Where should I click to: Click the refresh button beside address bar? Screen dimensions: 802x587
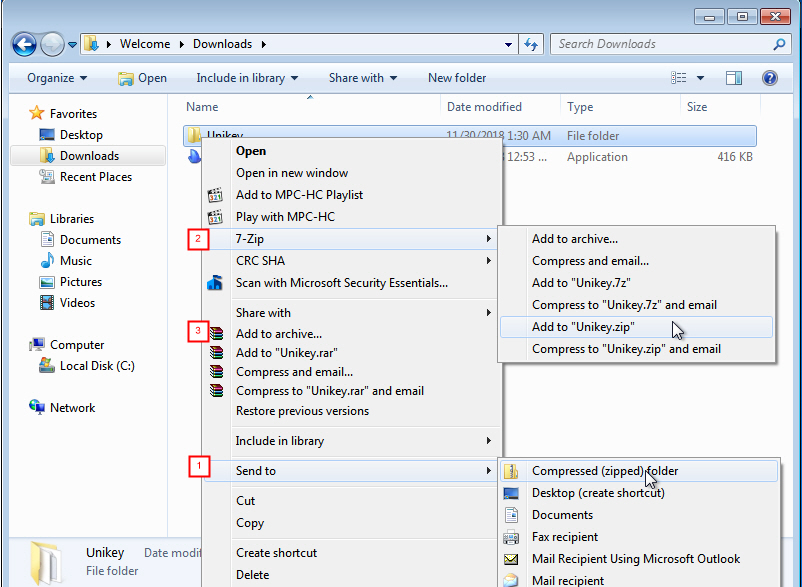coord(531,44)
